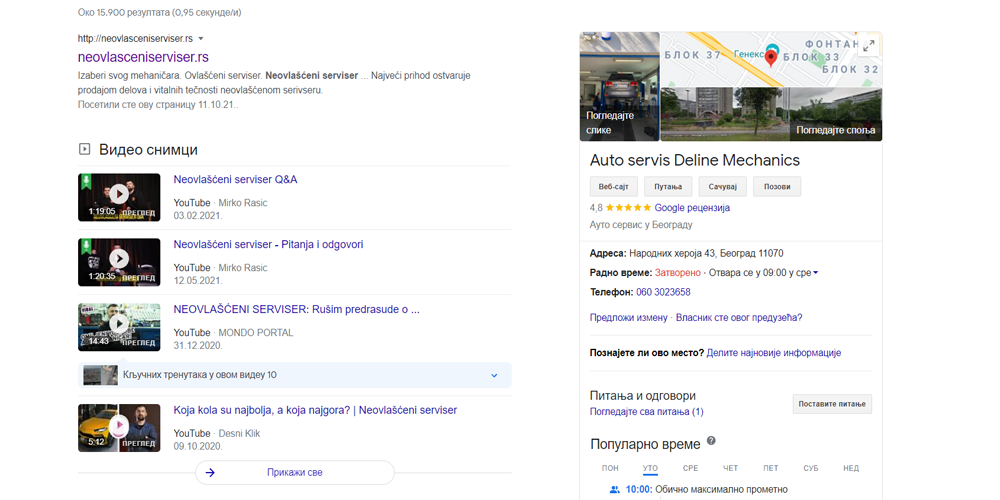
Task: Open Погледајте споља street view image
Action: [771, 114]
